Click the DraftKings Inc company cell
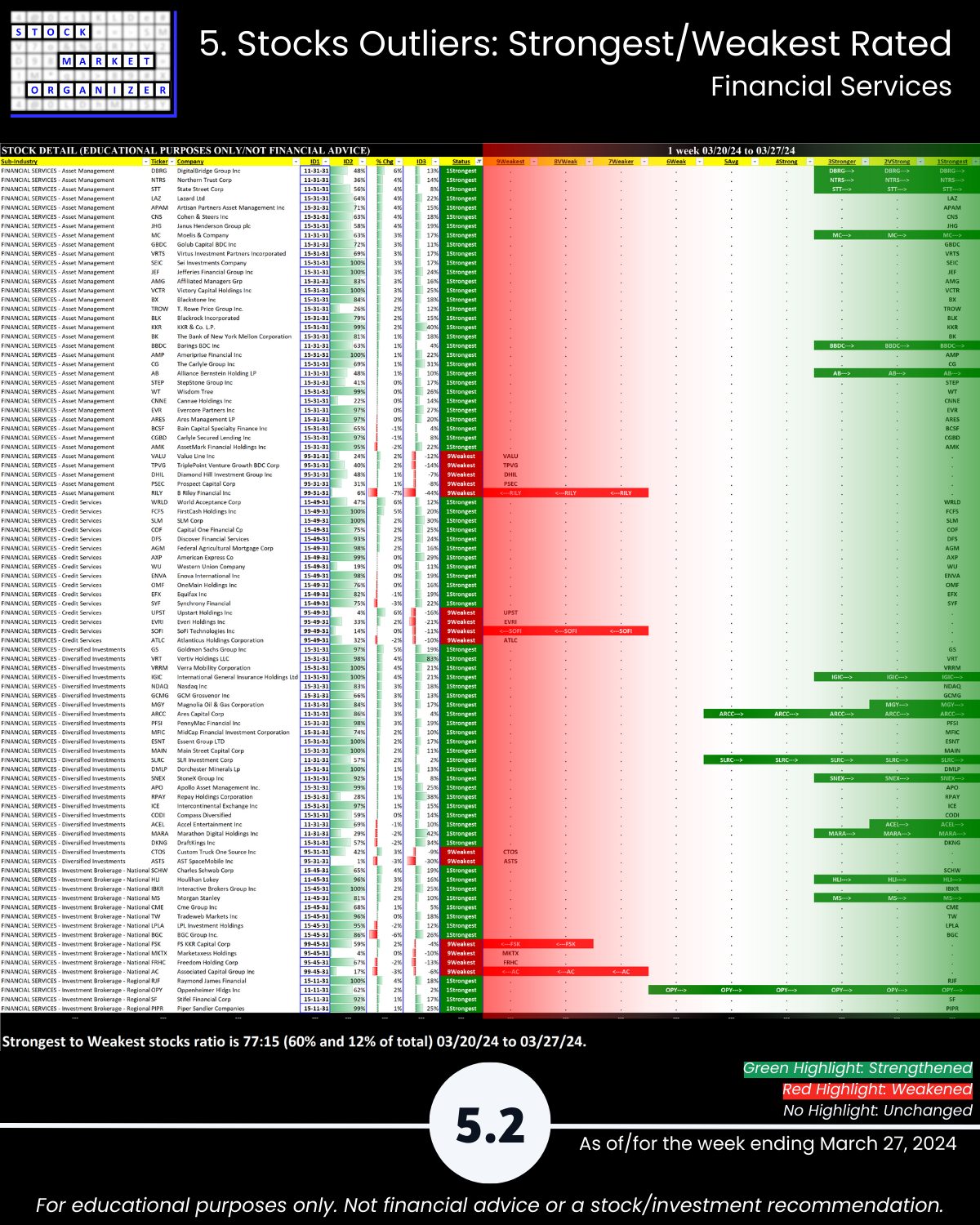 (x=238, y=843)
